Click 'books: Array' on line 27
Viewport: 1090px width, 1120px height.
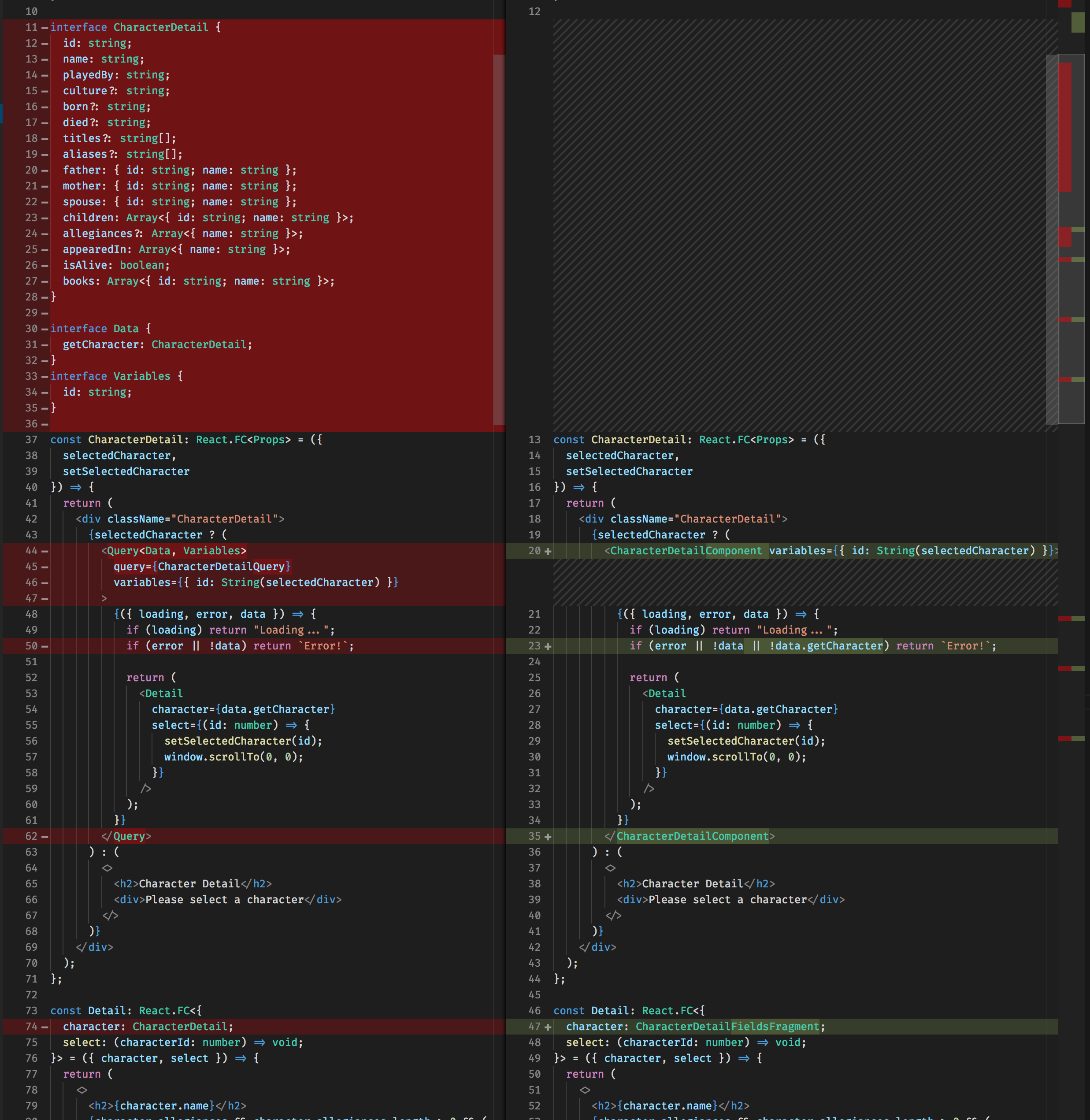coord(101,281)
